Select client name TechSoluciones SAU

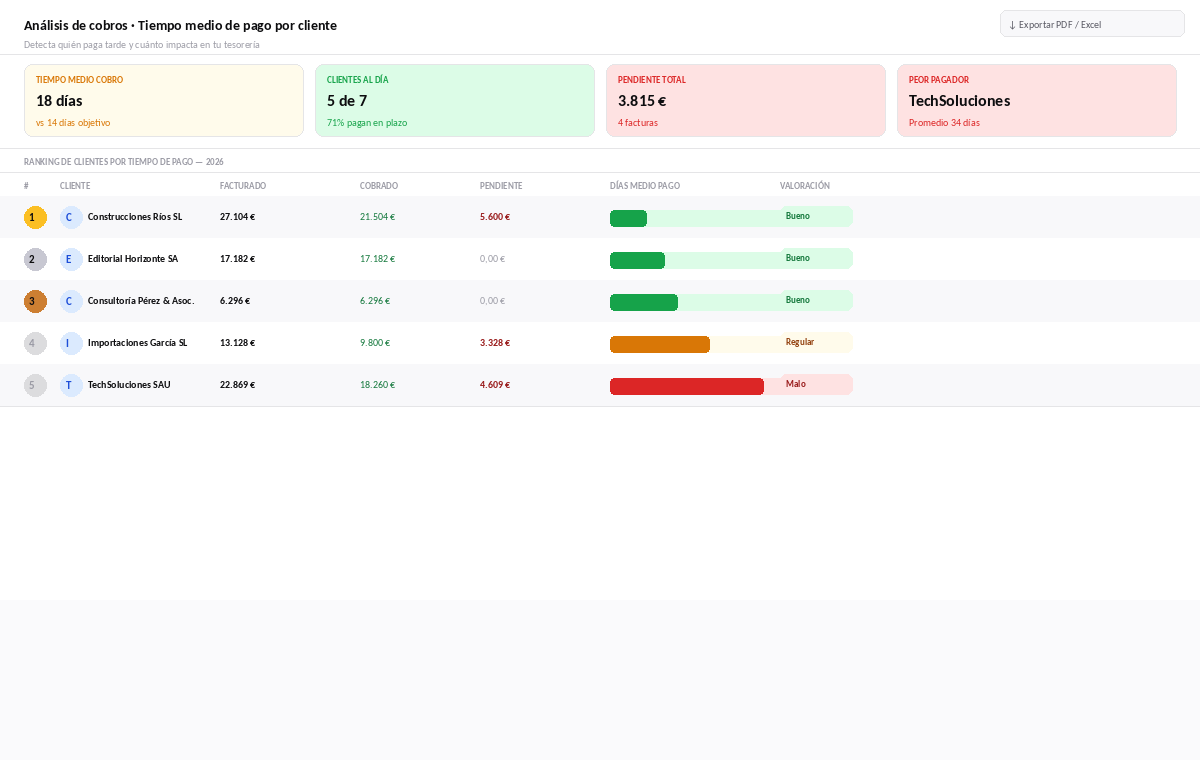tap(129, 385)
